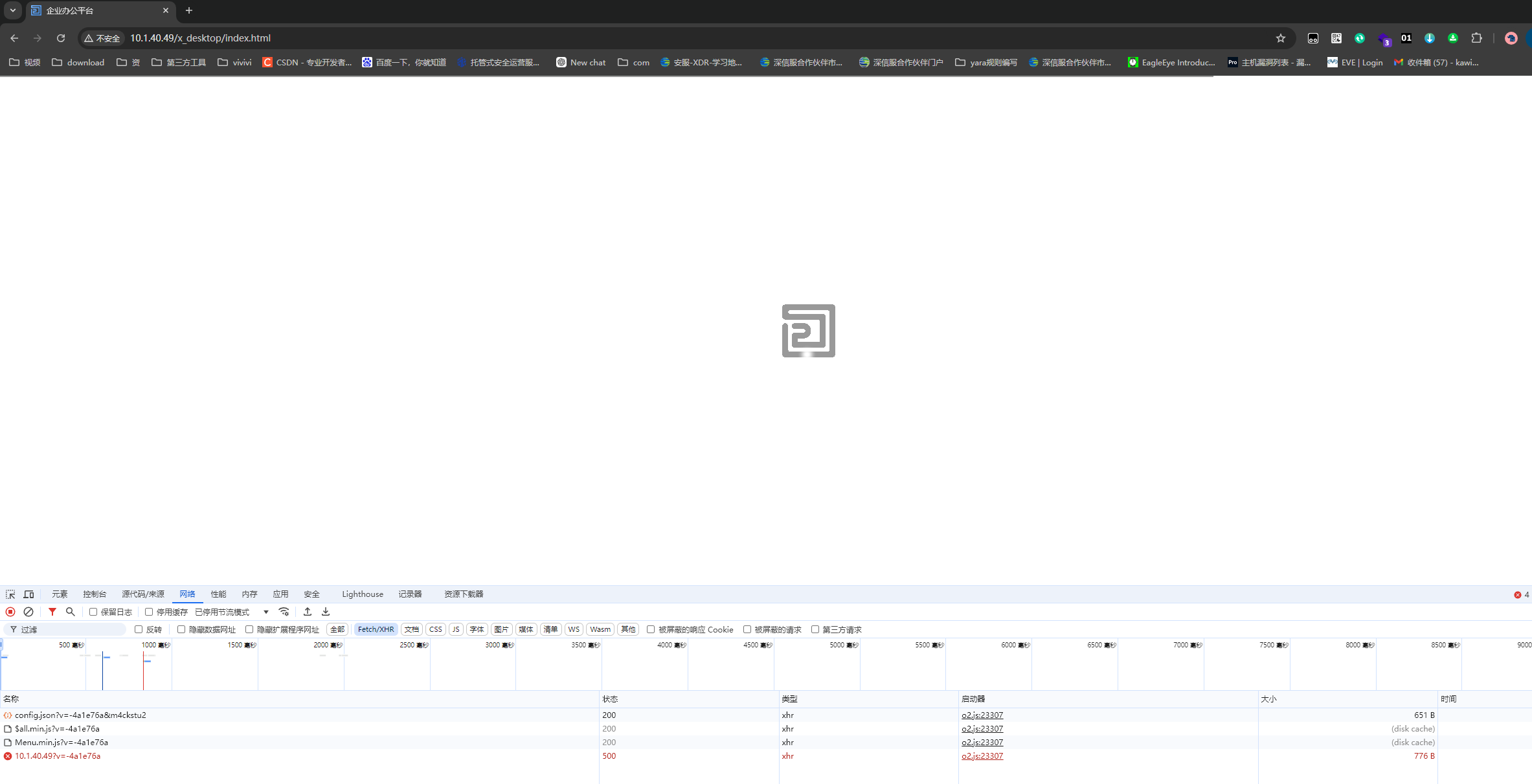Clear the network log
1532x784 pixels.
28,612
